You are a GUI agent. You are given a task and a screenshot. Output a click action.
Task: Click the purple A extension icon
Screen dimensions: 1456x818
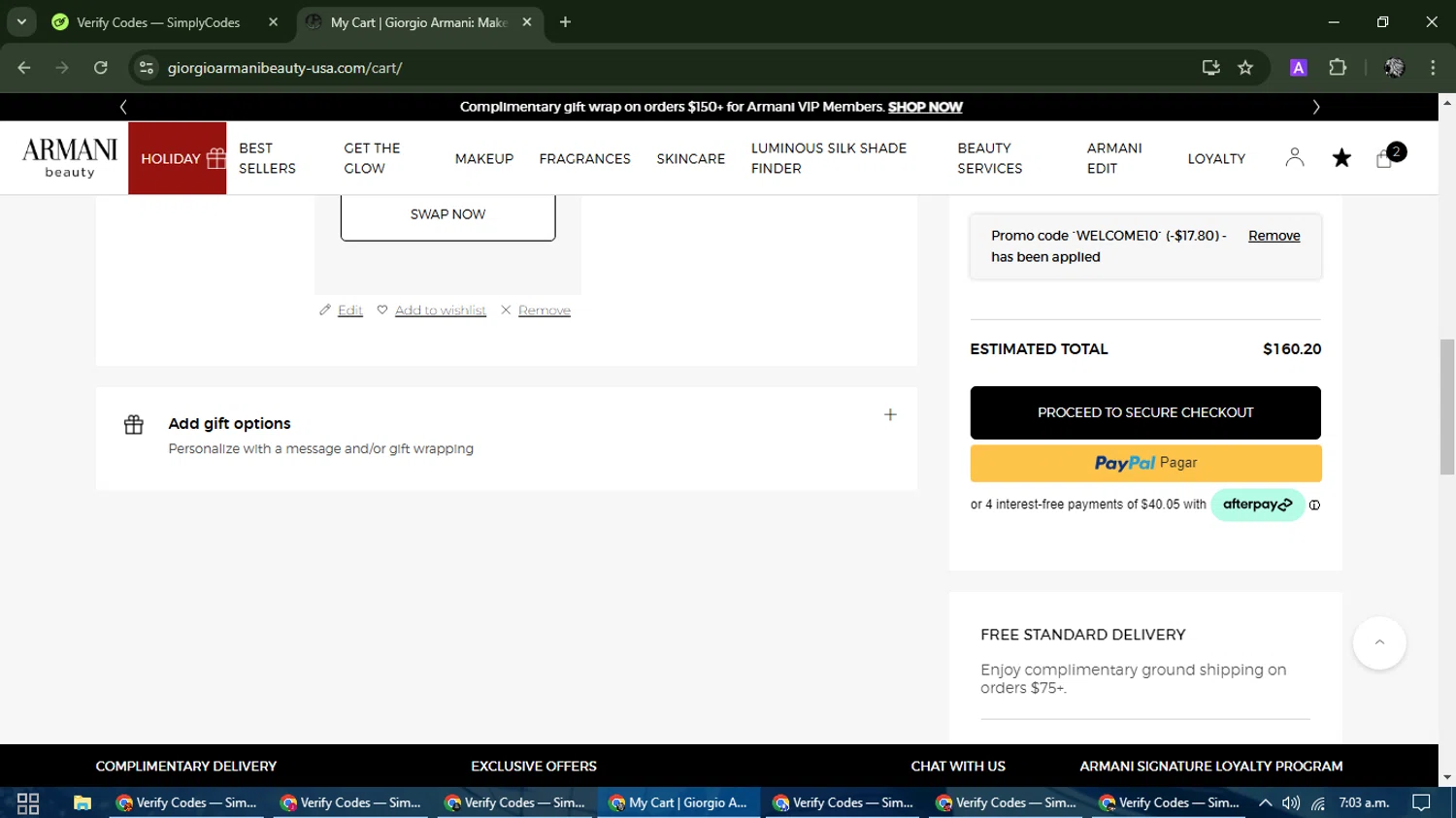1299,68
